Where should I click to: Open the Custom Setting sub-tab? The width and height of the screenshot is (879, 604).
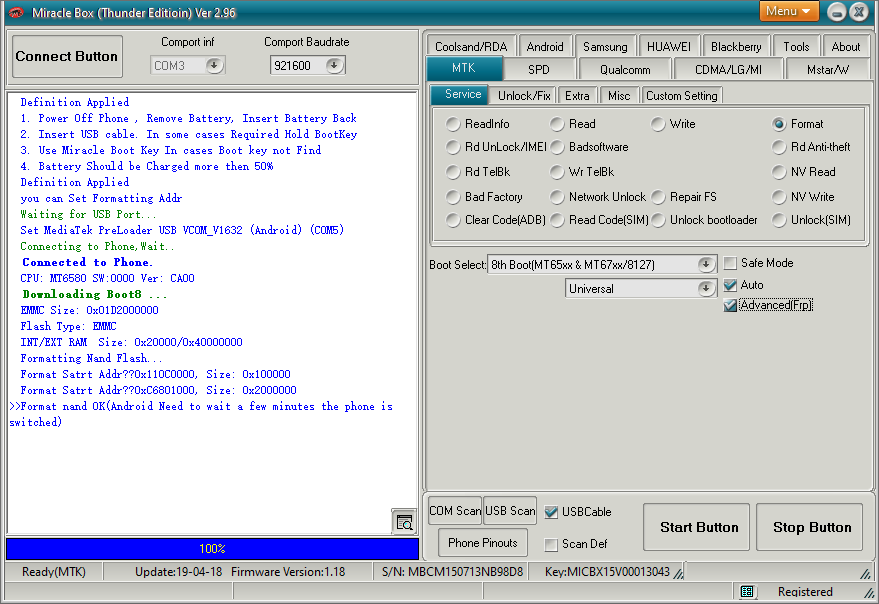point(682,96)
